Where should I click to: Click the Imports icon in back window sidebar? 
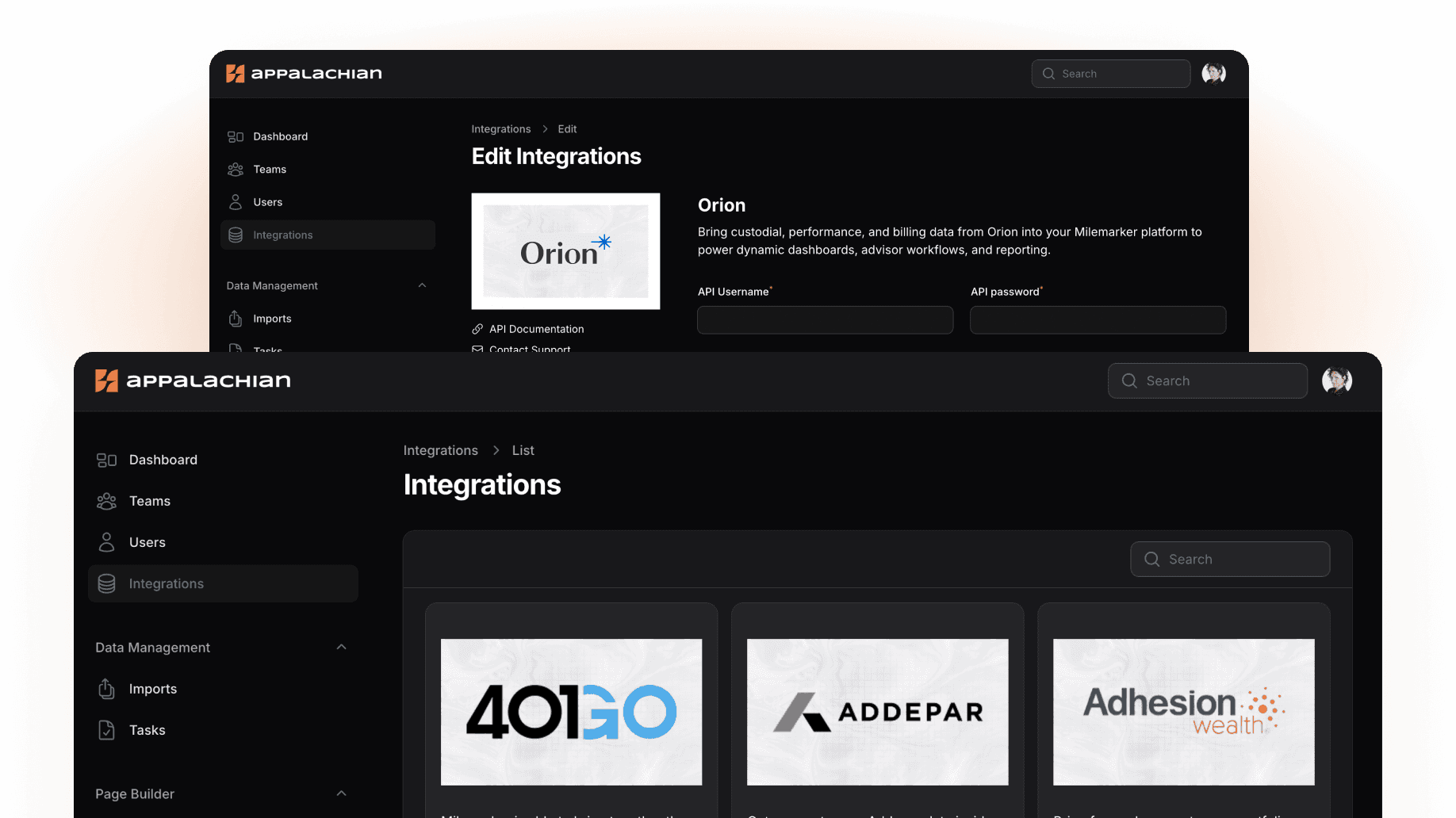(x=236, y=319)
